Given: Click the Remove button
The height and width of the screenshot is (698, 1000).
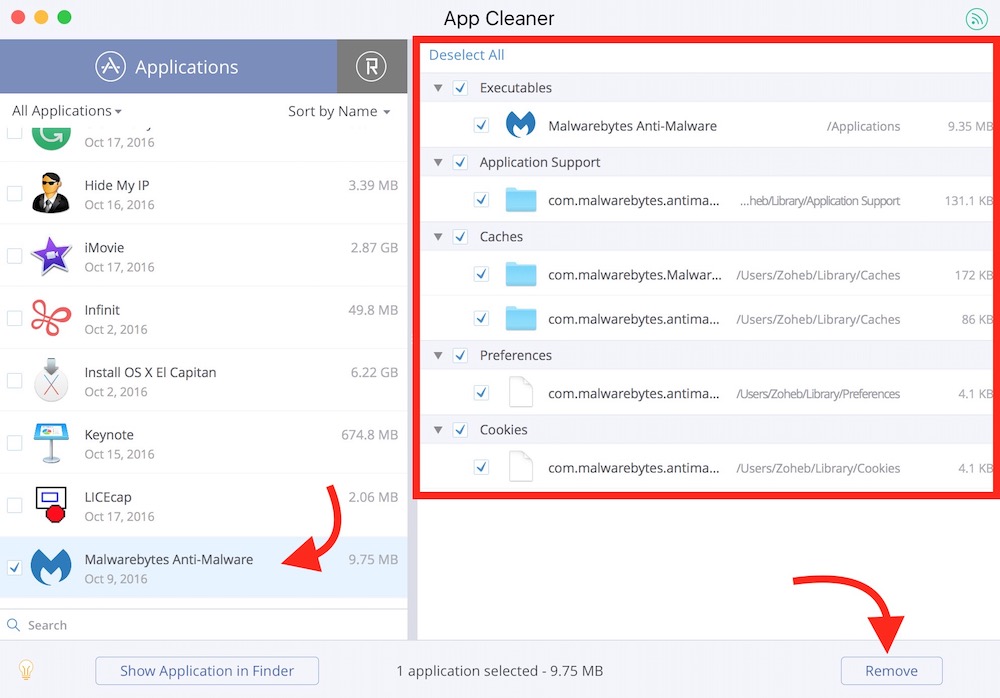Looking at the screenshot, I should click(891, 671).
